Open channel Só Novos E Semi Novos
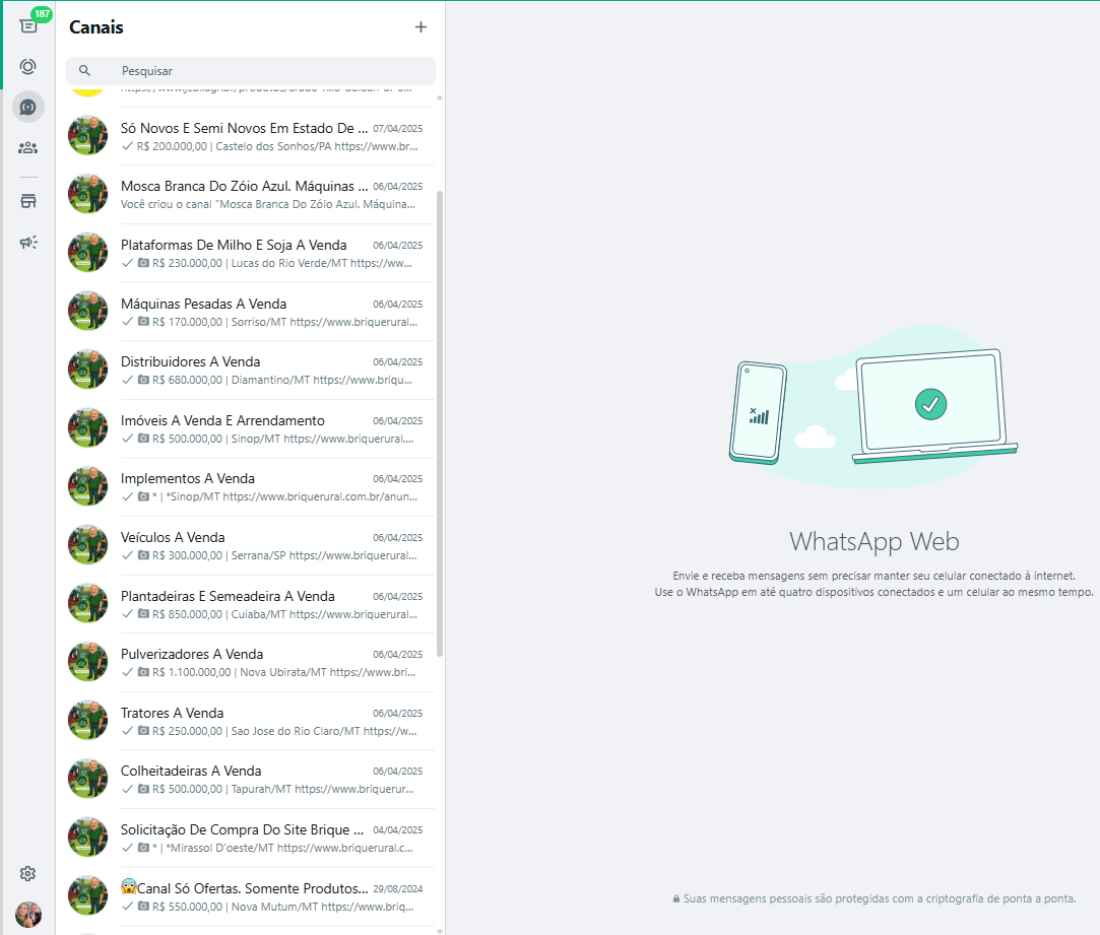Screen dimensions: 1100x935 [250, 136]
